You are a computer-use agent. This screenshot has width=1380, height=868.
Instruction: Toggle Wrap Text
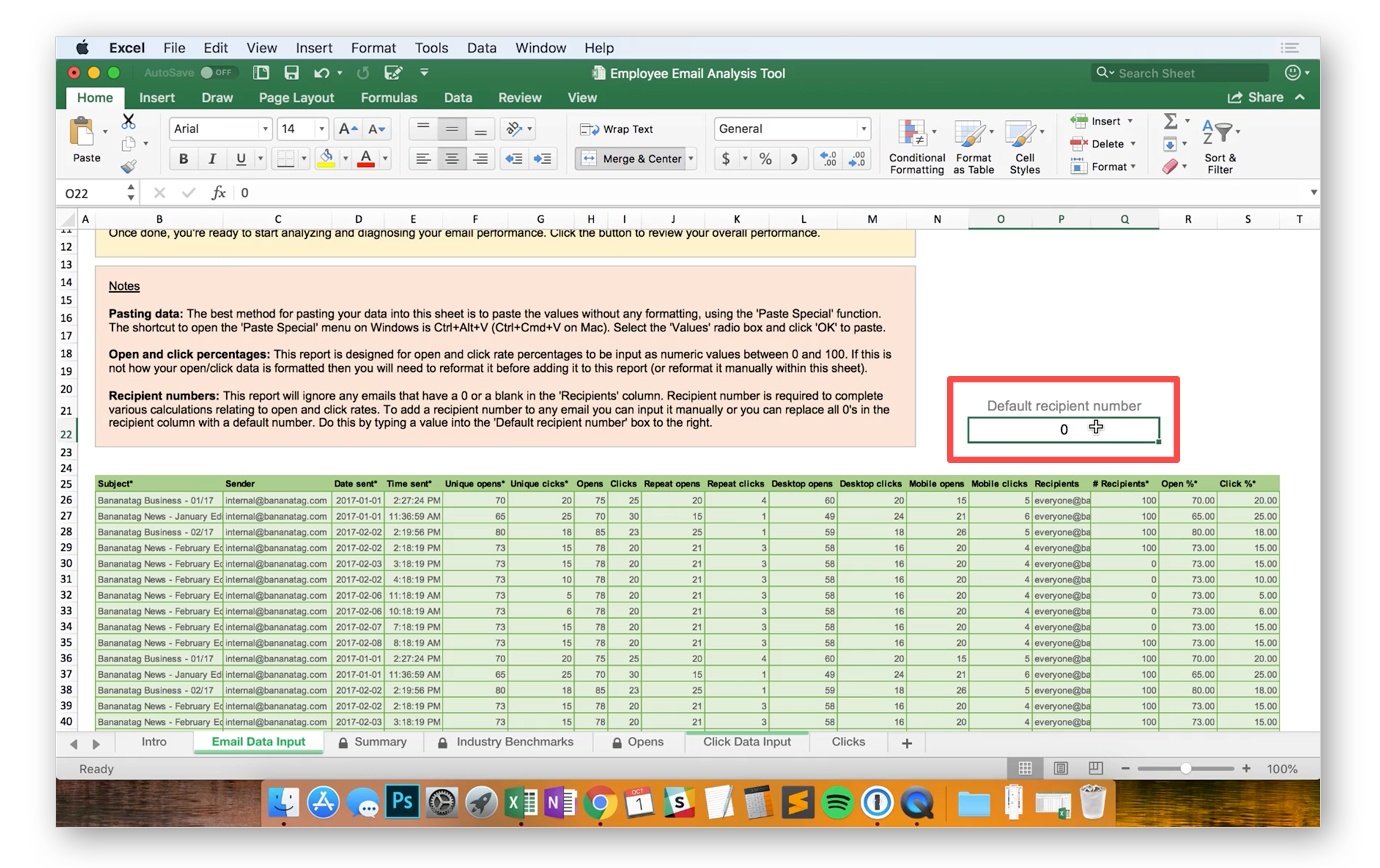pos(616,129)
